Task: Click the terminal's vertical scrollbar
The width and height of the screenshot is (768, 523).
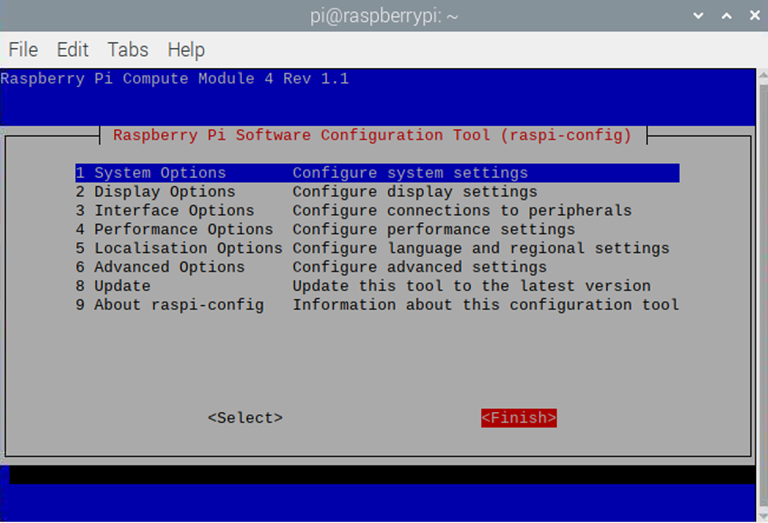Action: pyautogui.click(x=763, y=295)
